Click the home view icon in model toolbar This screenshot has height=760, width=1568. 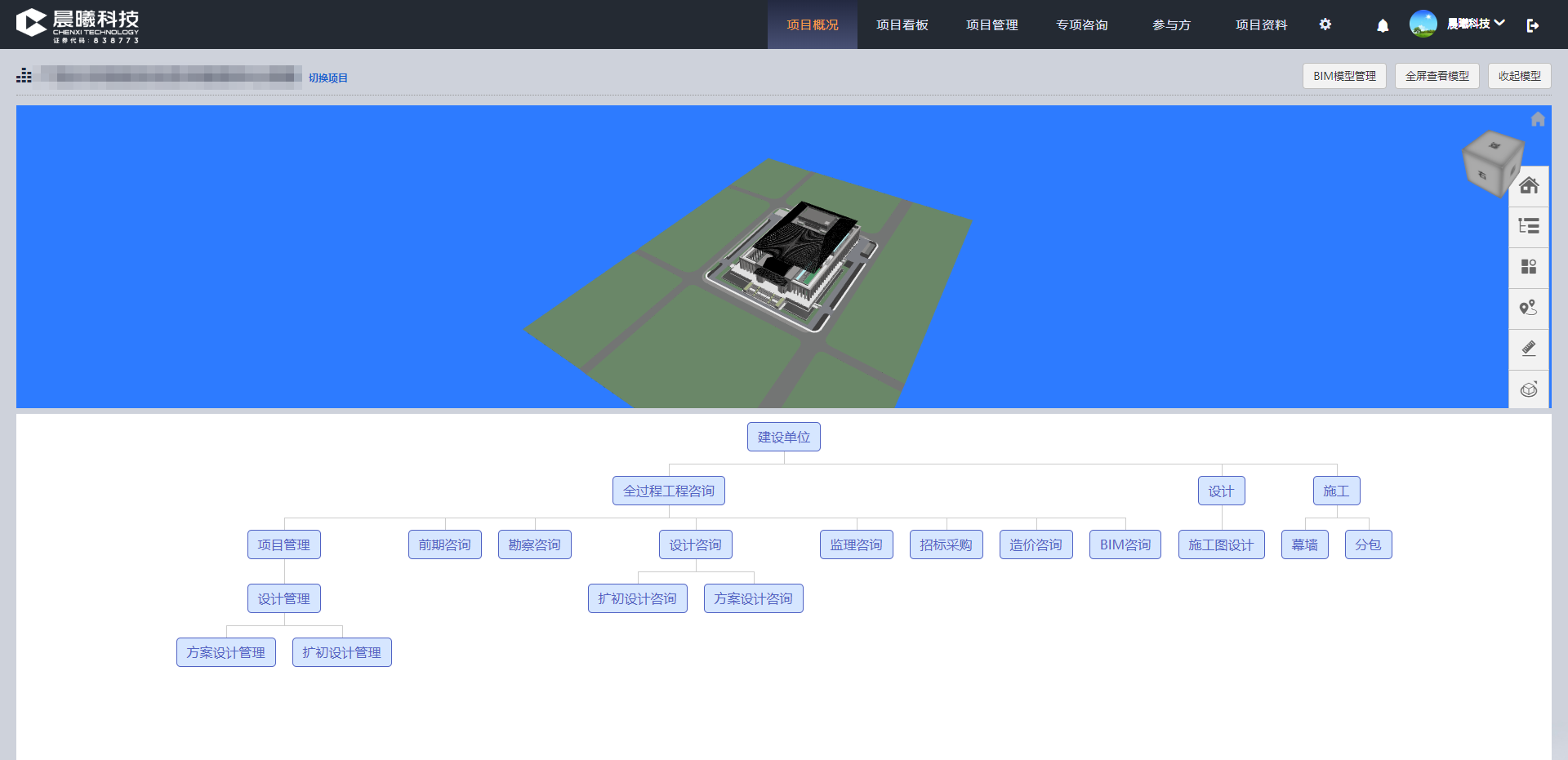pos(1529,186)
